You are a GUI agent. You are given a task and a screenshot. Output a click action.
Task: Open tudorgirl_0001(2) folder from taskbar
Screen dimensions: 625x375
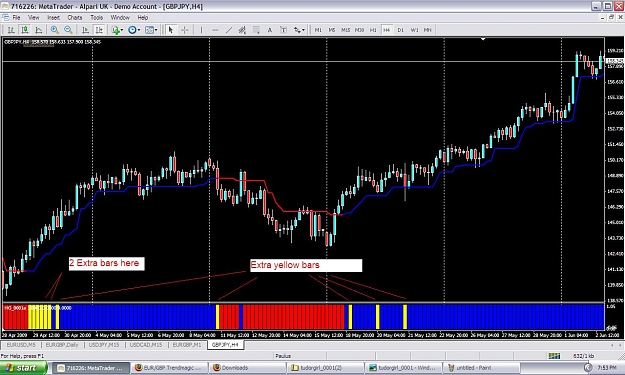click(x=325, y=368)
